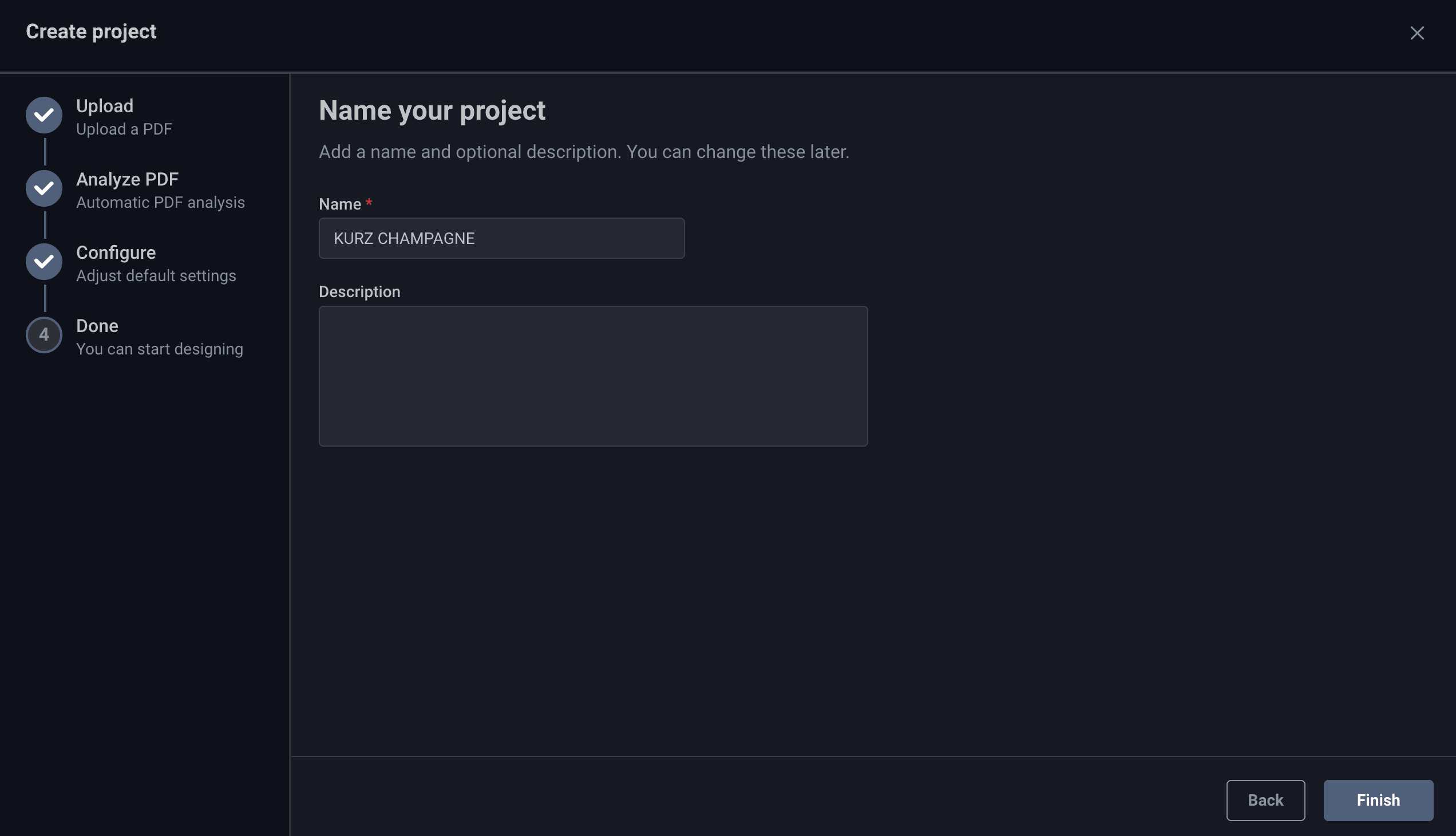
Task: Select the Analyze PDF step checkmark icon
Action: point(44,188)
